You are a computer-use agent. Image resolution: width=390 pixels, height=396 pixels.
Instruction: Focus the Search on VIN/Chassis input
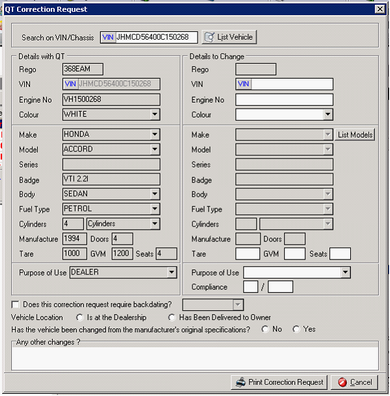point(149,37)
